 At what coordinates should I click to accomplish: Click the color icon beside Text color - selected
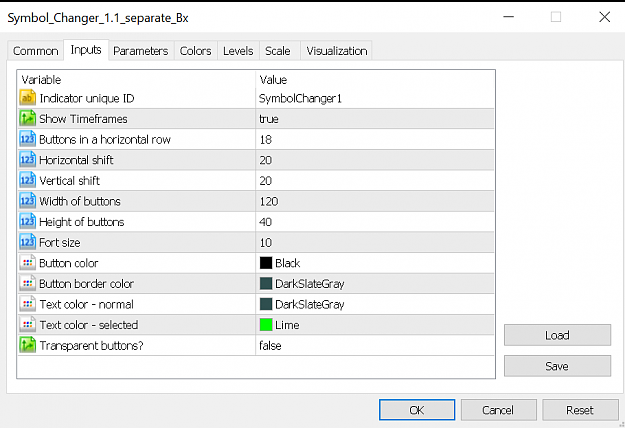pyautogui.click(x=28, y=325)
